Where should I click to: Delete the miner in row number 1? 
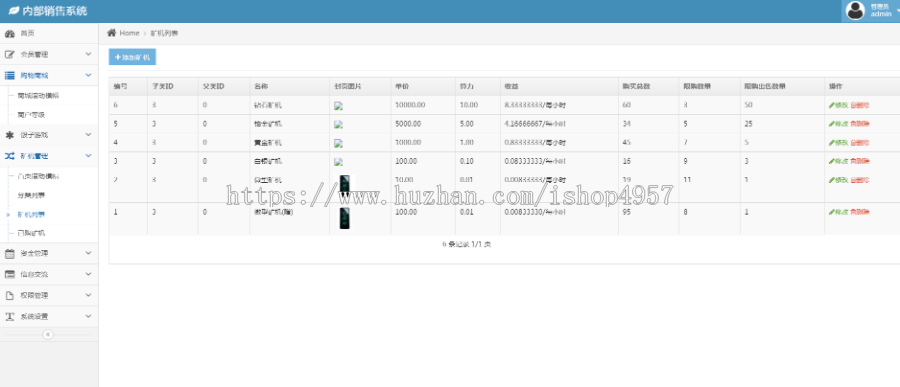point(860,212)
